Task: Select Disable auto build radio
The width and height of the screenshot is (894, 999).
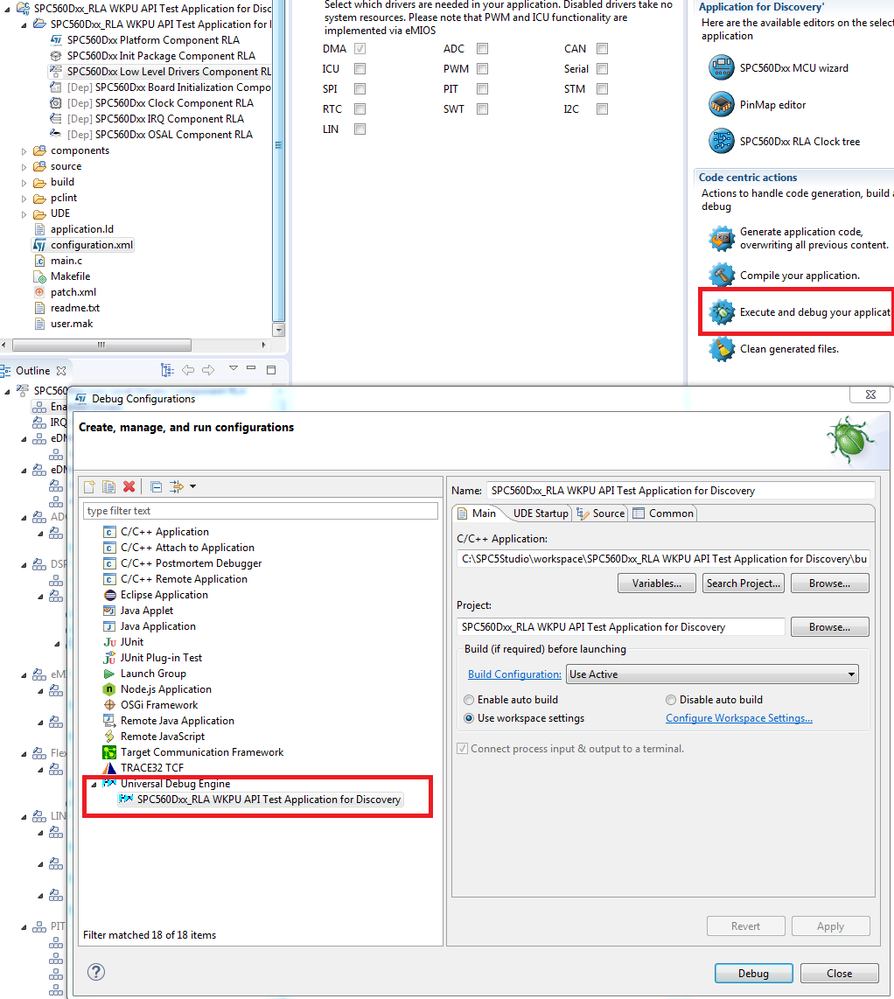Action: 671,700
